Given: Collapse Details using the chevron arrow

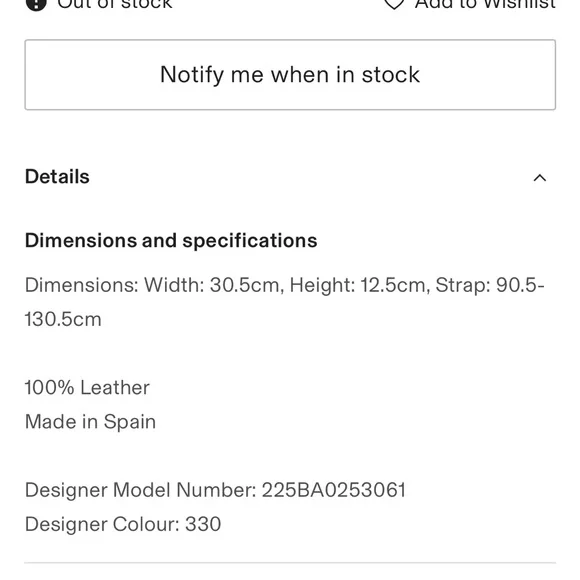Looking at the screenshot, I should (x=540, y=178).
